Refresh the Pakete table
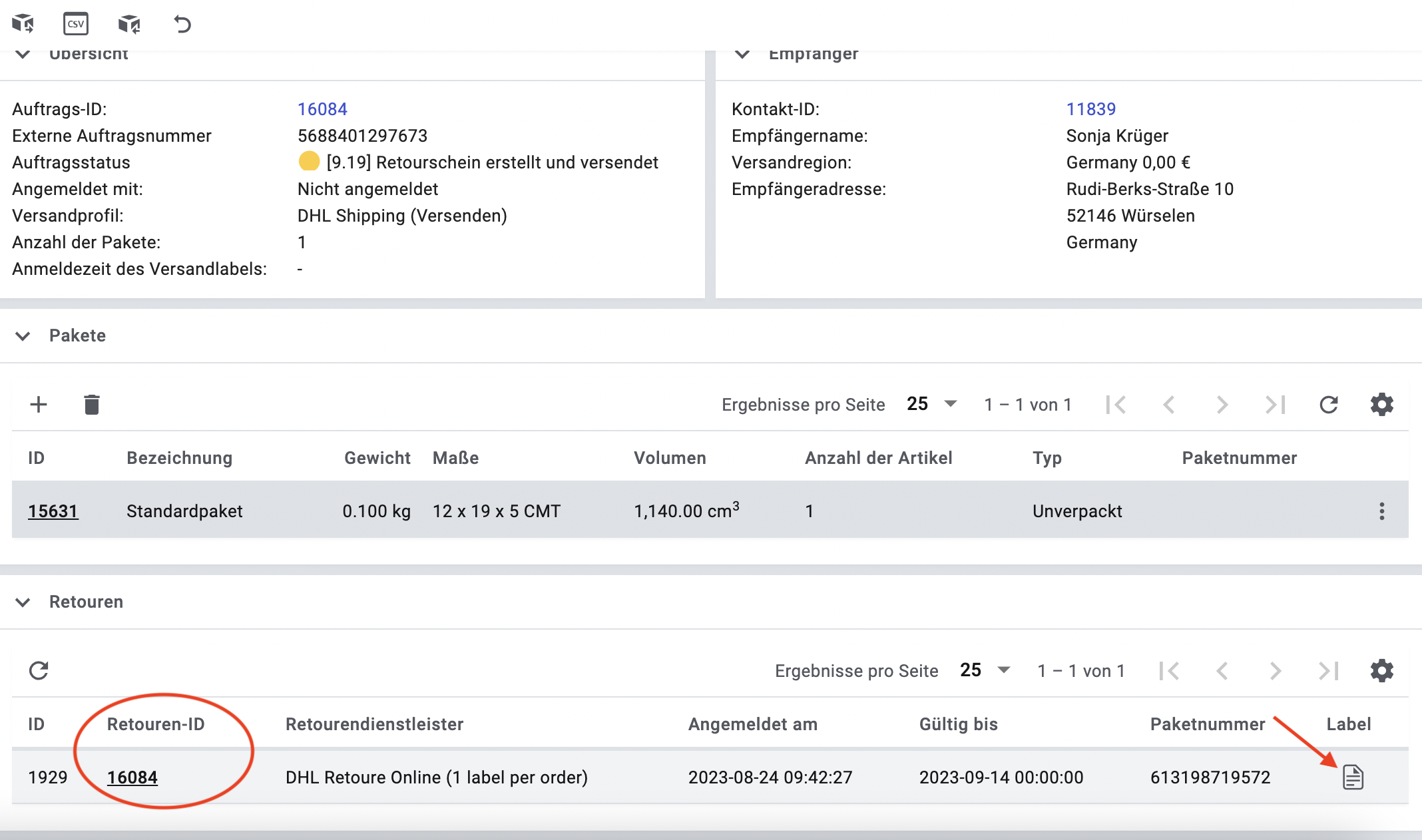Image resolution: width=1422 pixels, height=840 pixels. tap(1329, 404)
